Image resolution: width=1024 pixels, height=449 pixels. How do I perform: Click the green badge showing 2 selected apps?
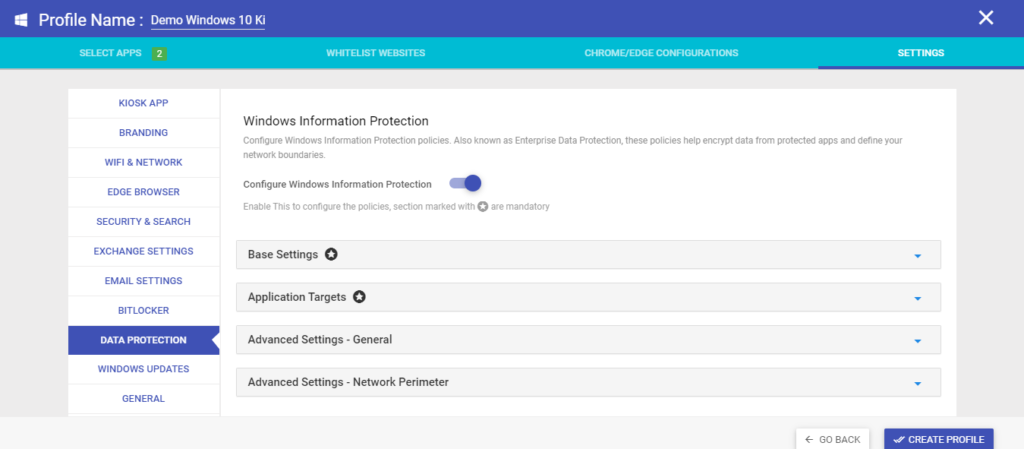[159, 54]
